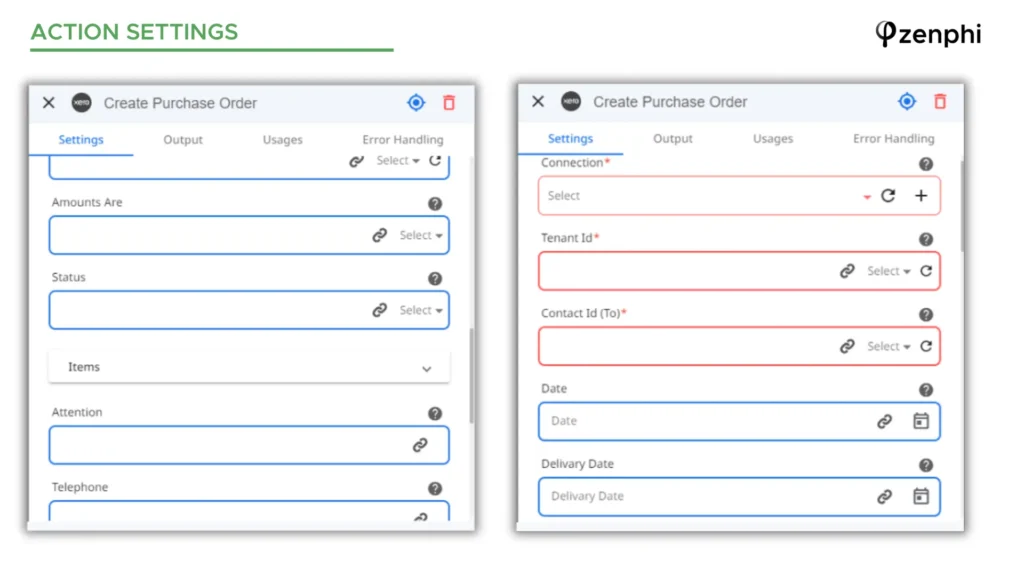Show help for Connection field
The image size is (1024, 576).
[926, 164]
